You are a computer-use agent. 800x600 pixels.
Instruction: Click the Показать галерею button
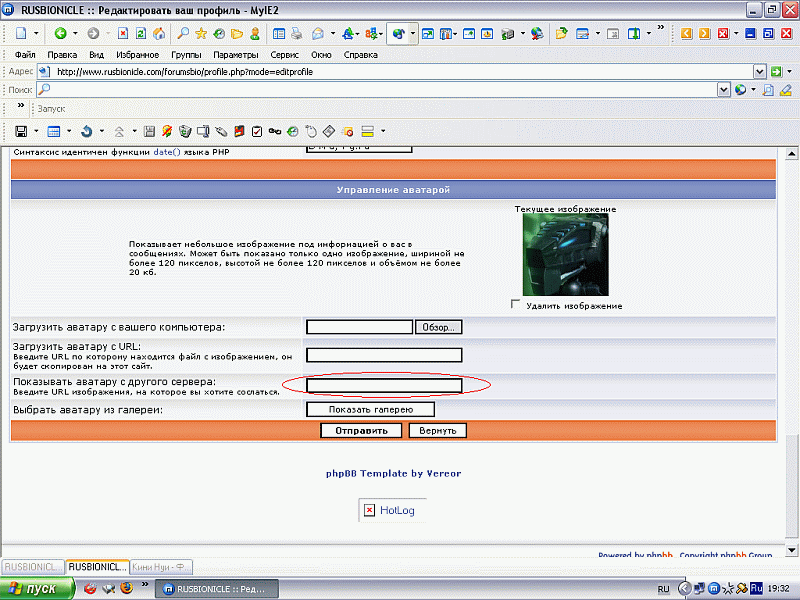370,409
